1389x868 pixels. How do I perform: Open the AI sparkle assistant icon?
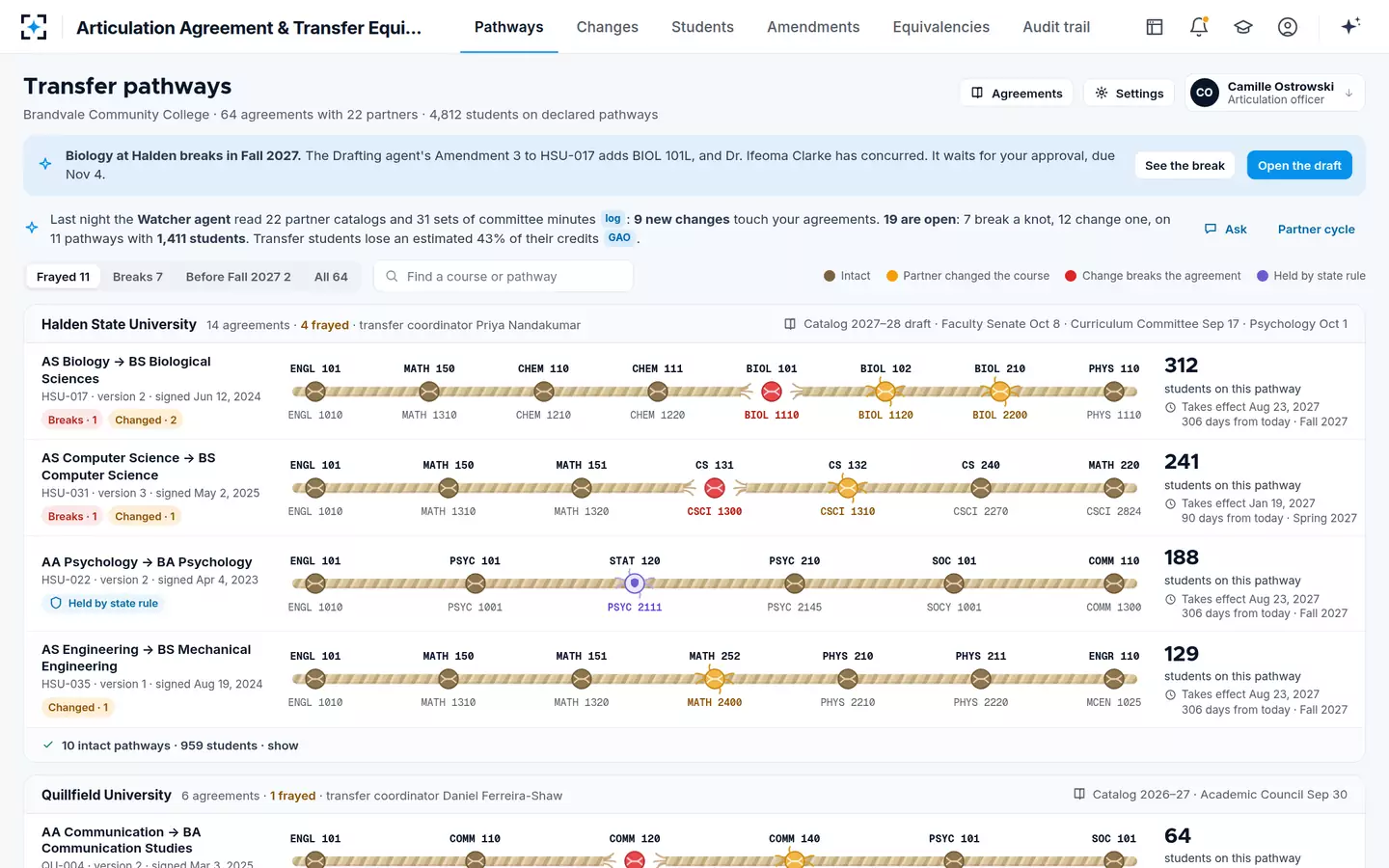click(1350, 27)
